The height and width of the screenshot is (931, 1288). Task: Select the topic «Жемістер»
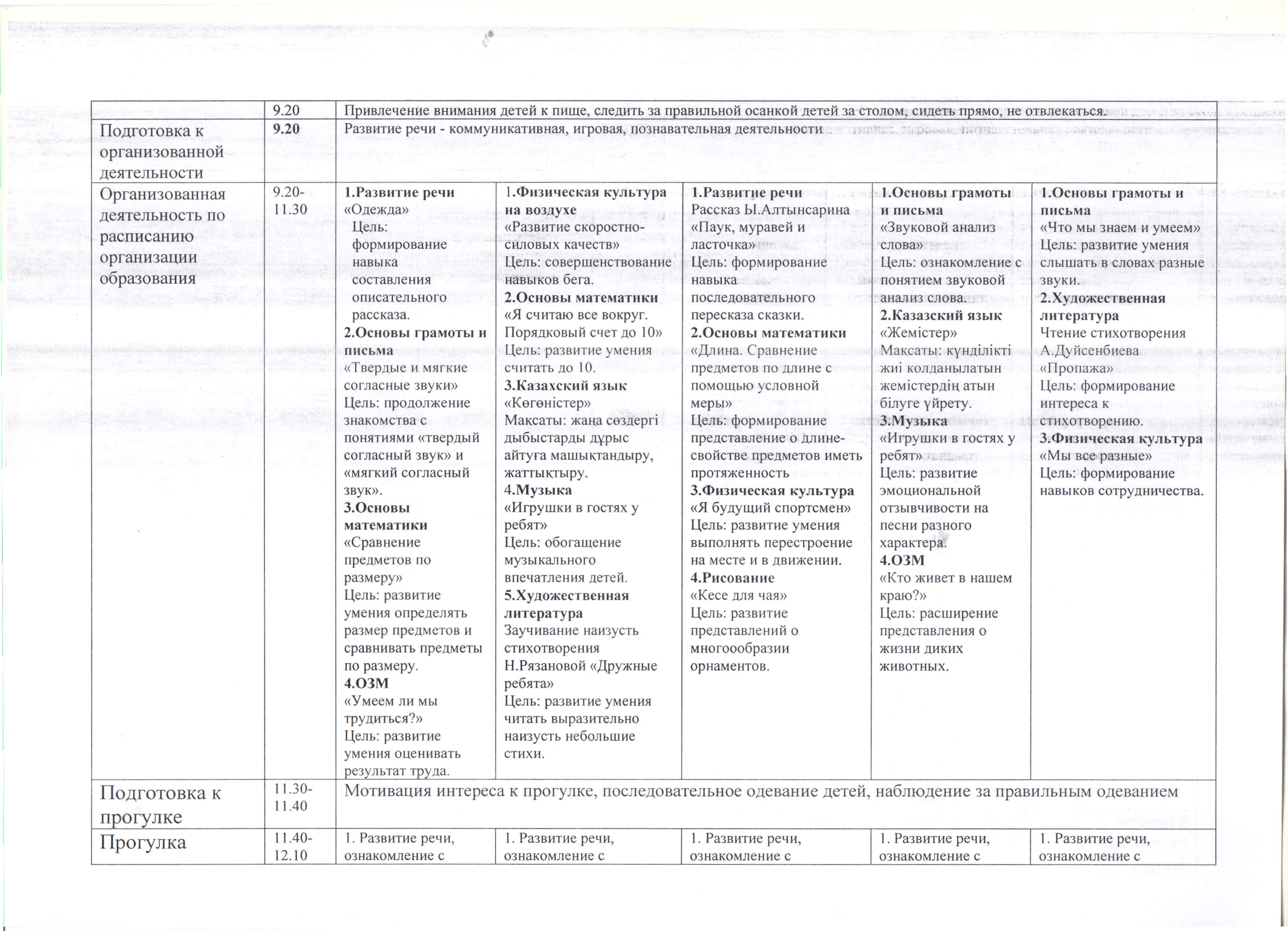click(918, 333)
